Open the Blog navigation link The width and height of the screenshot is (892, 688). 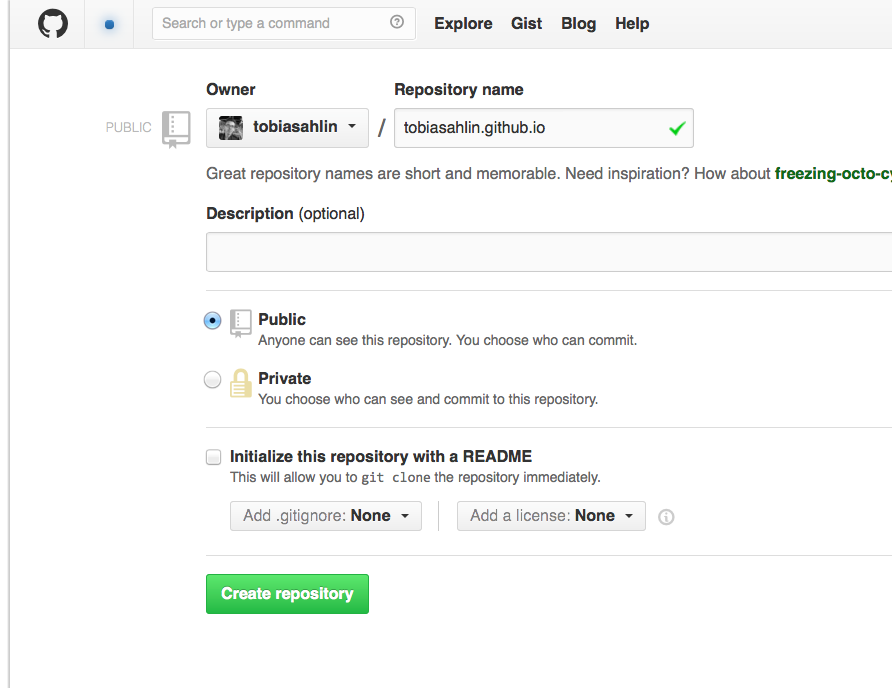click(x=579, y=23)
